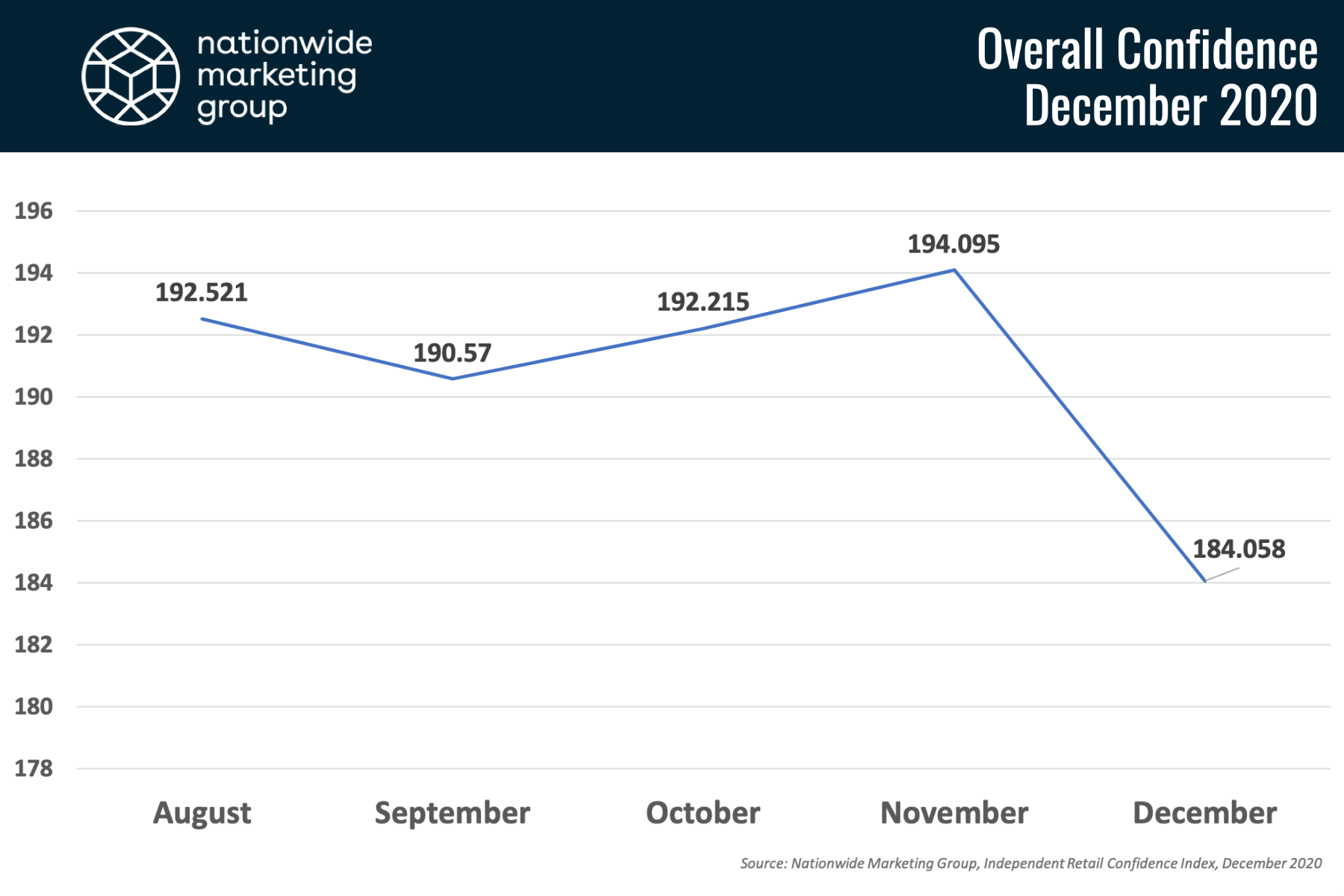Click the November peak point on the line

click(954, 270)
